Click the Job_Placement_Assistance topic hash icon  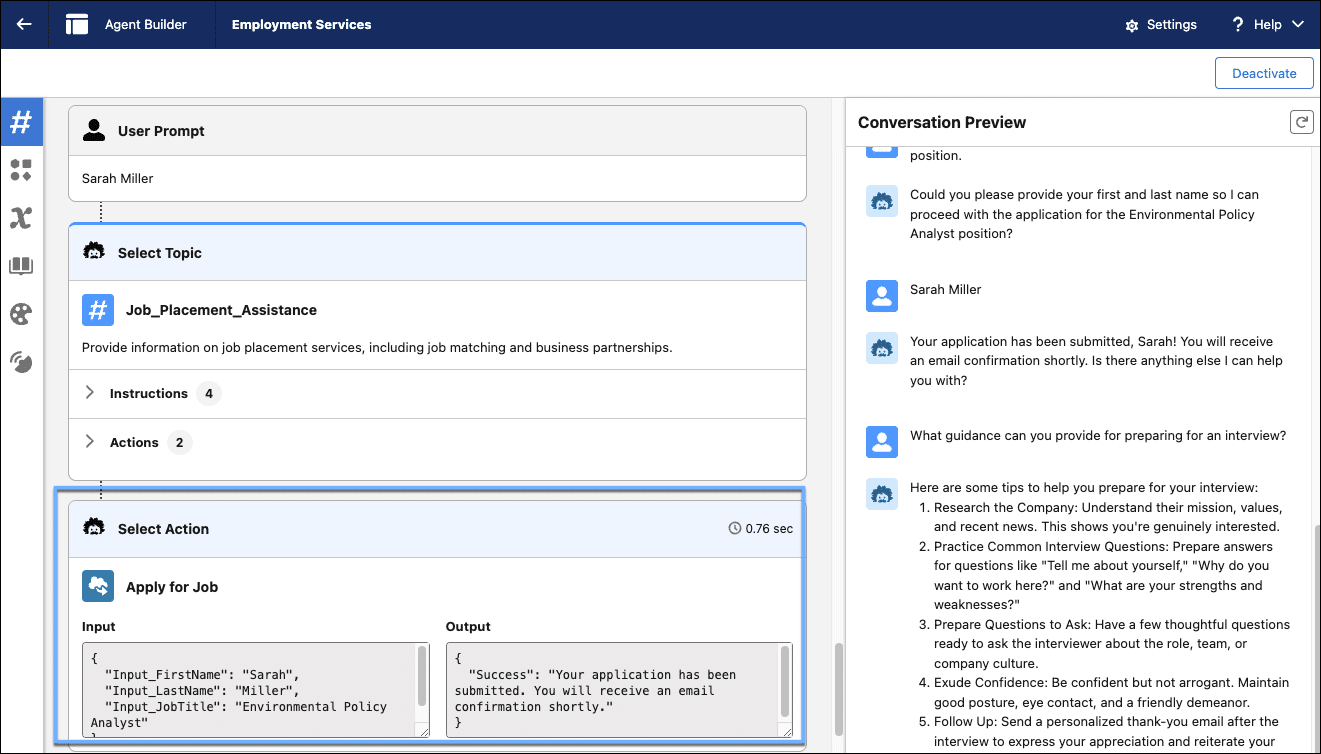coord(98,310)
